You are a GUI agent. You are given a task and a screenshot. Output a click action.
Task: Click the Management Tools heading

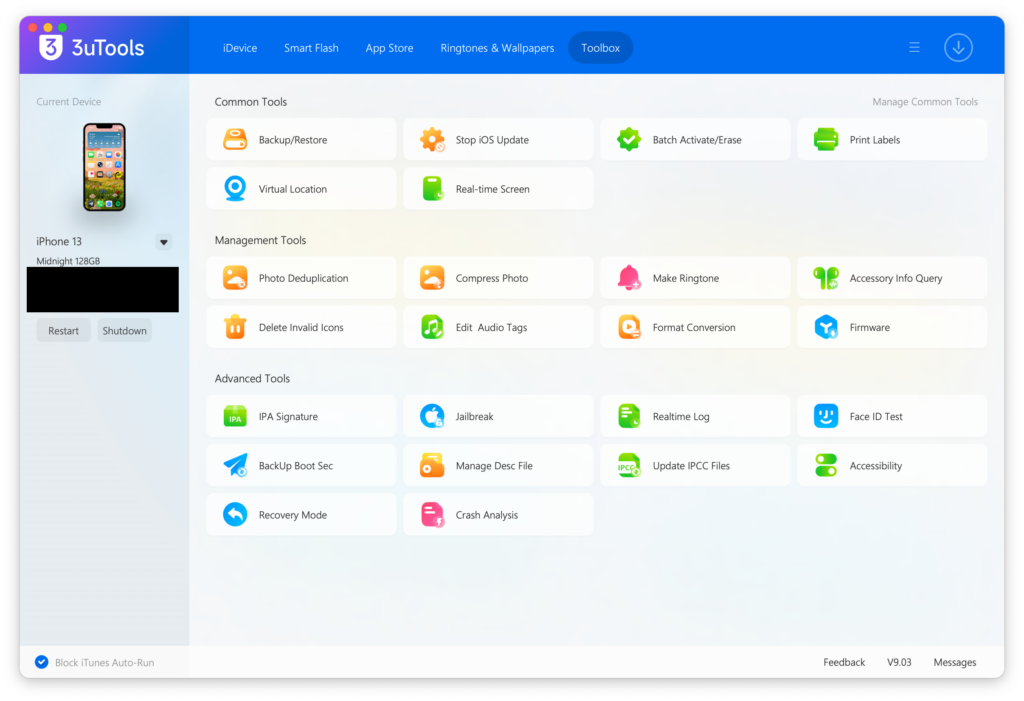click(x=260, y=240)
